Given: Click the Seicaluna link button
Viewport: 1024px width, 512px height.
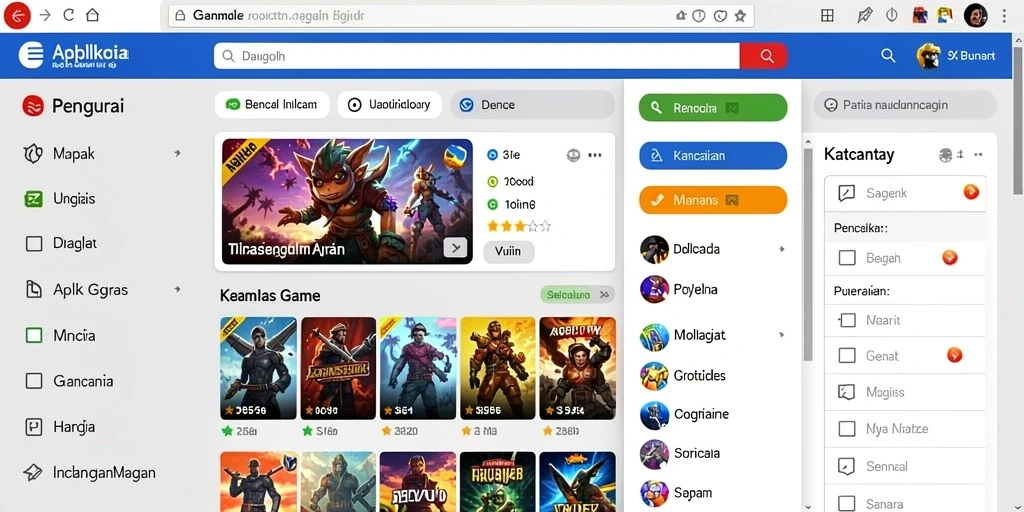Looking at the screenshot, I should [577, 295].
